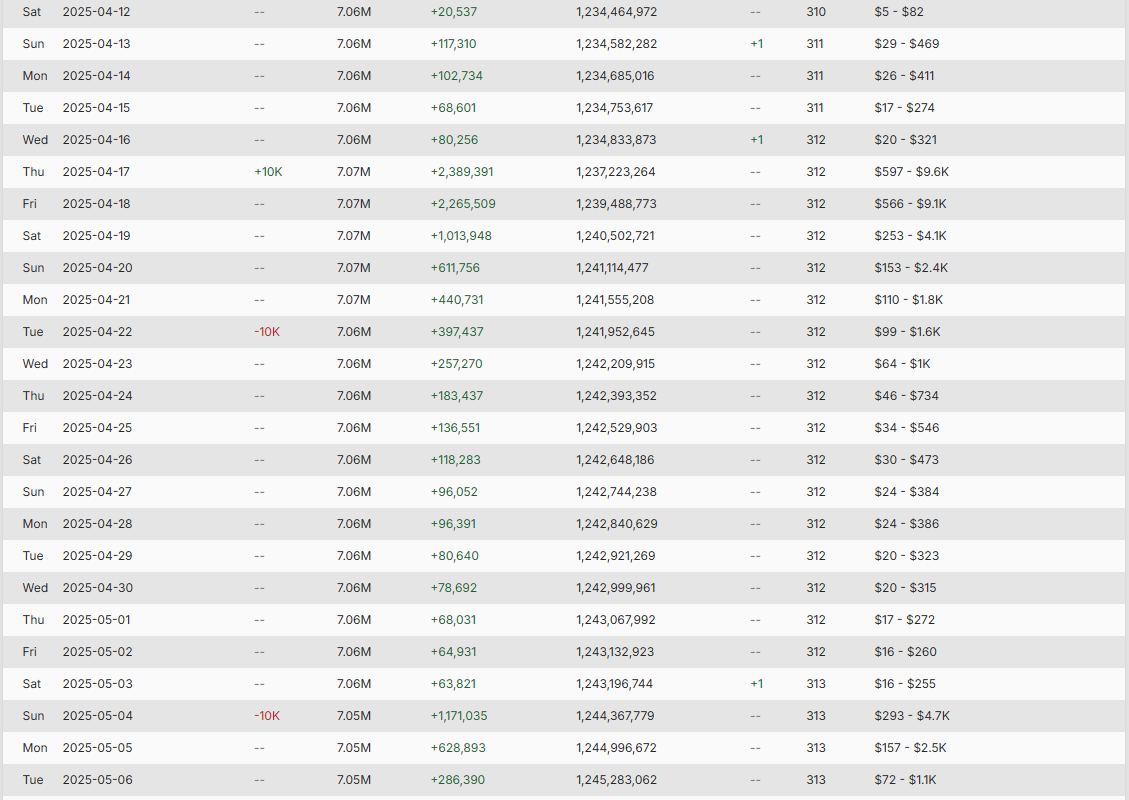Select the +397,437 views value
Viewport: 1129px width, 800px height.
pos(456,332)
